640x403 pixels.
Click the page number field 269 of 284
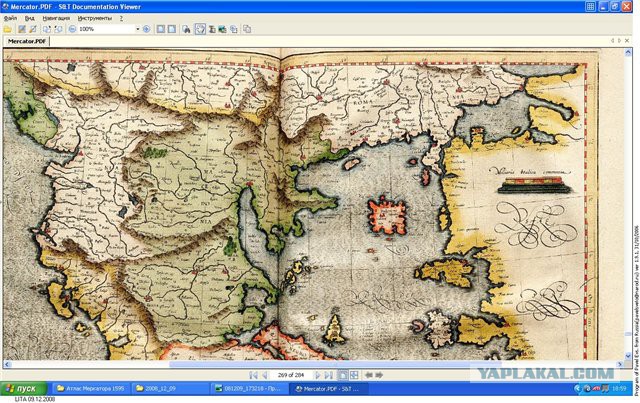291,375
